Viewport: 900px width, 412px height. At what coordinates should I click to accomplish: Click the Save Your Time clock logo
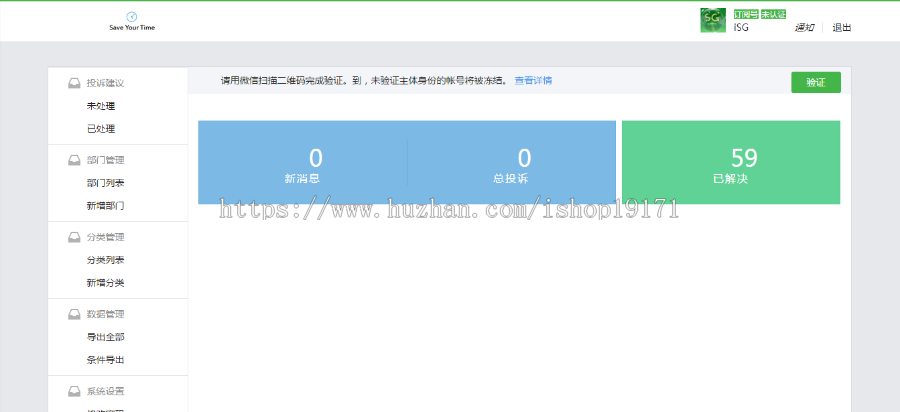(132, 21)
